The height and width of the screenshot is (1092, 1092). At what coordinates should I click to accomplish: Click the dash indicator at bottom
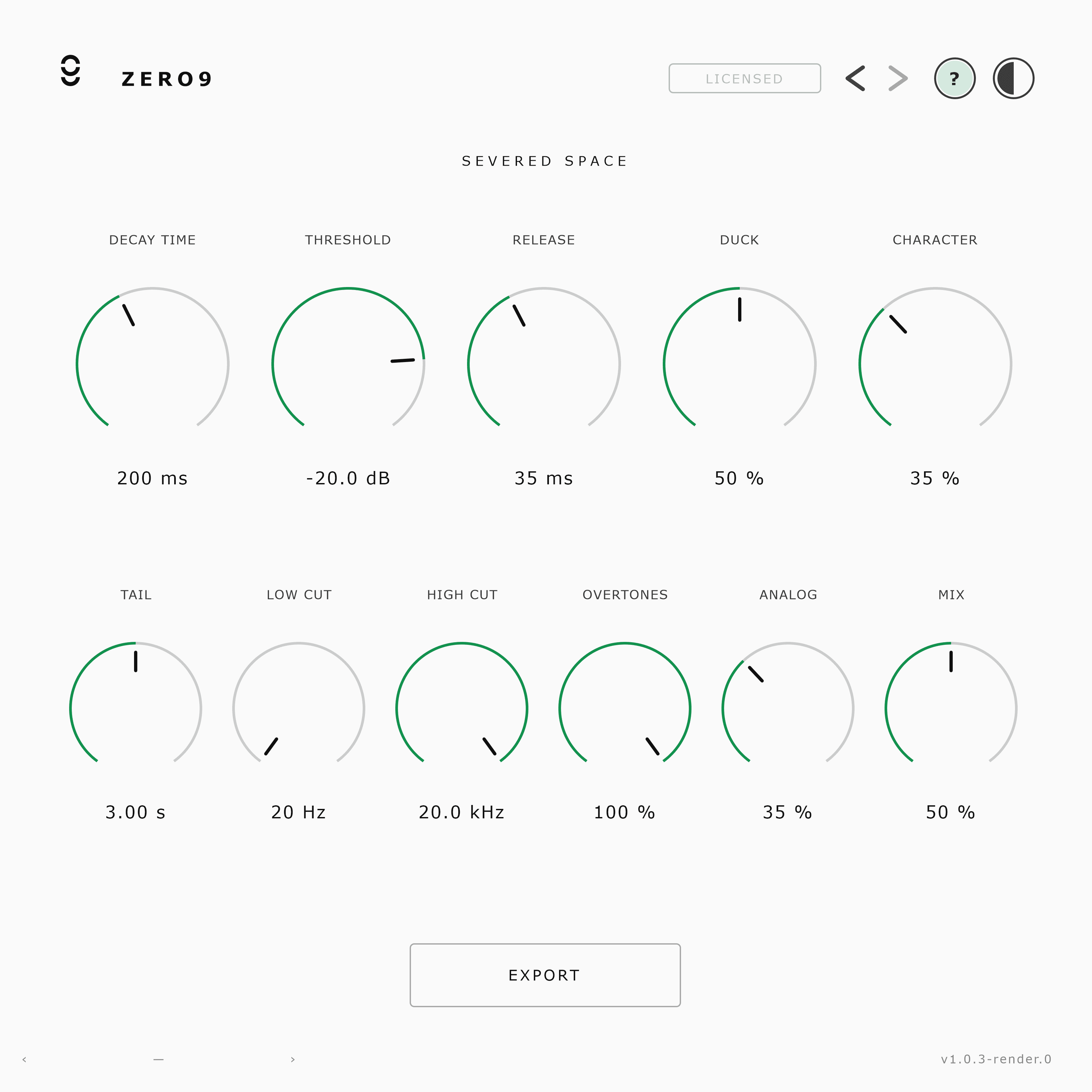[158, 1059]
